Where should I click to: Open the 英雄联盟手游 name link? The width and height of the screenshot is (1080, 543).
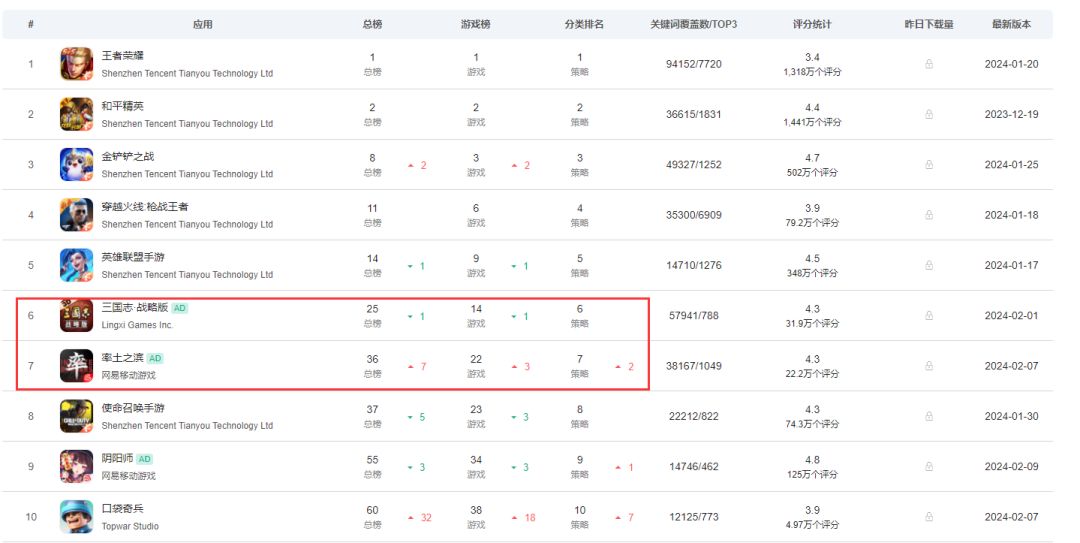click(133, 257)
